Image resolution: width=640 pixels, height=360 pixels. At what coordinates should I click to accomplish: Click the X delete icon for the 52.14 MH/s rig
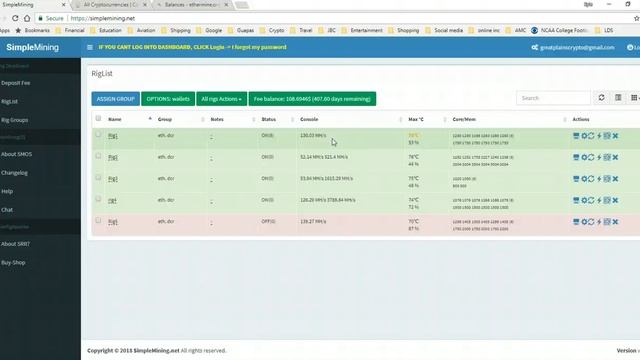click(615, 158)
